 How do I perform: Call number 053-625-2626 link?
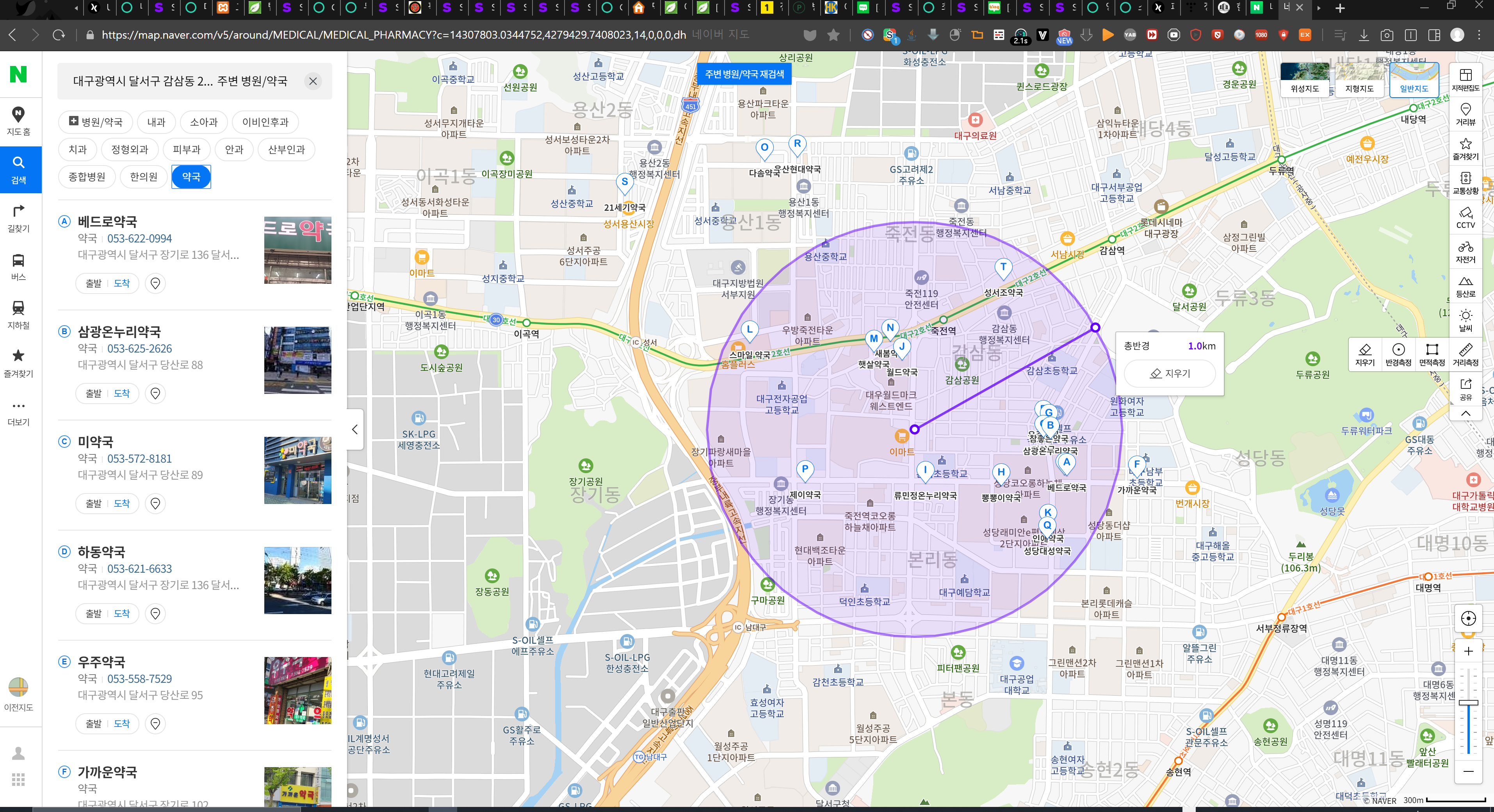click(139, 349)
